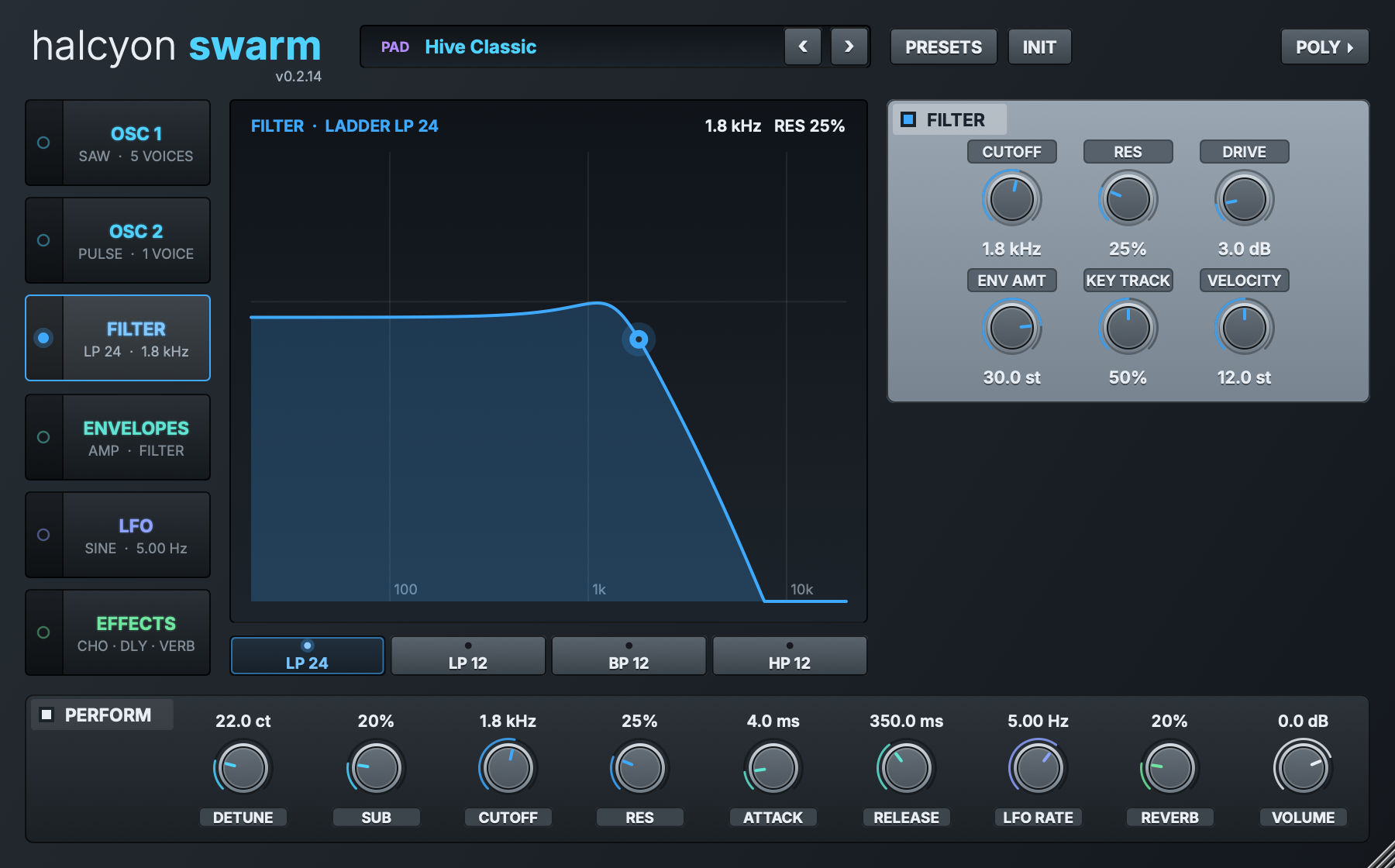
Task: Click the perform ATTACK knob
Action: 773,768
